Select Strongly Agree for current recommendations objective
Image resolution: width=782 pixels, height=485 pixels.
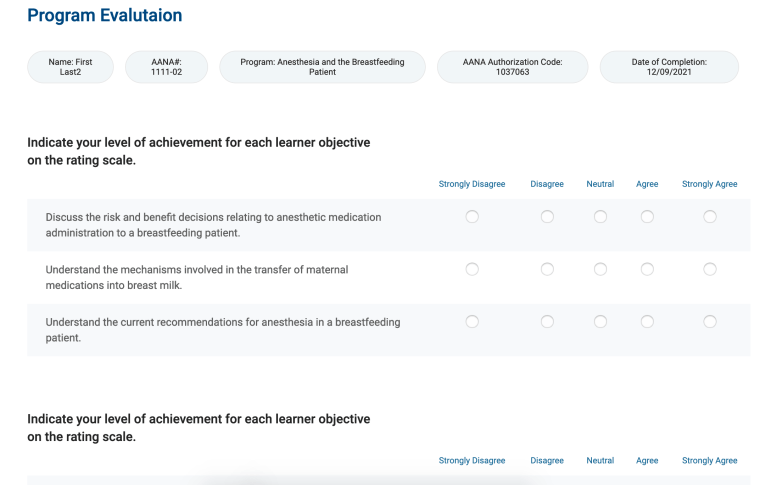tap(710, 321)
